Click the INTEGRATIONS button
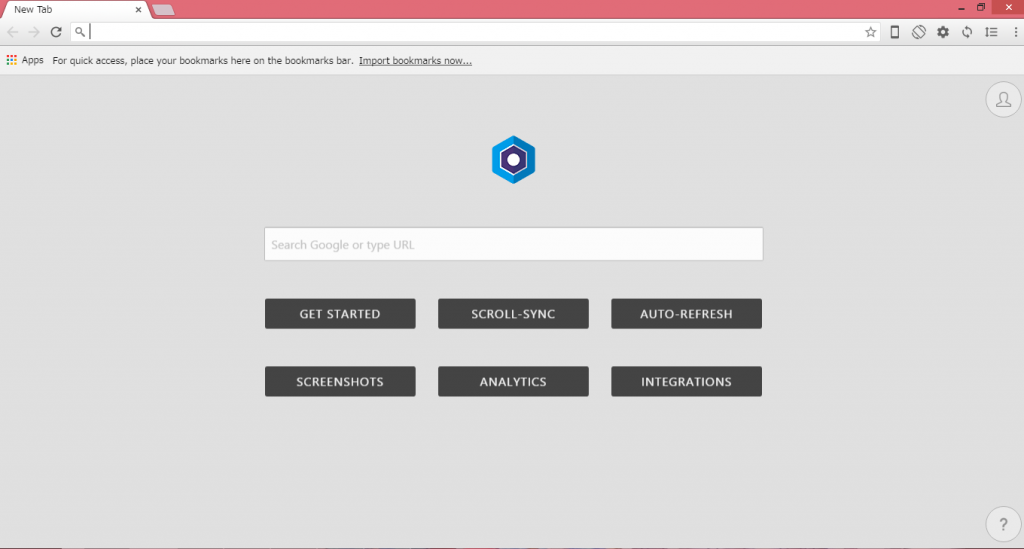The height and width of the screenshot is (549, 1024). 686,382
